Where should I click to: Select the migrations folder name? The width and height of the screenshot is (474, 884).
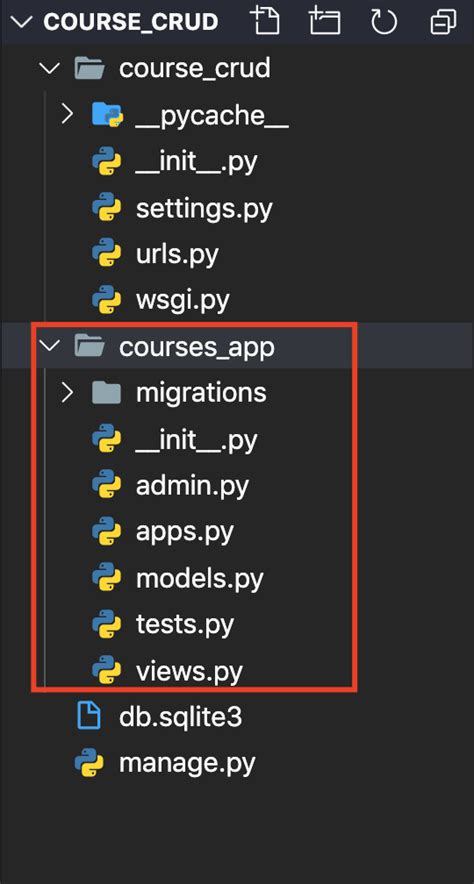click(x=201, y=394)
